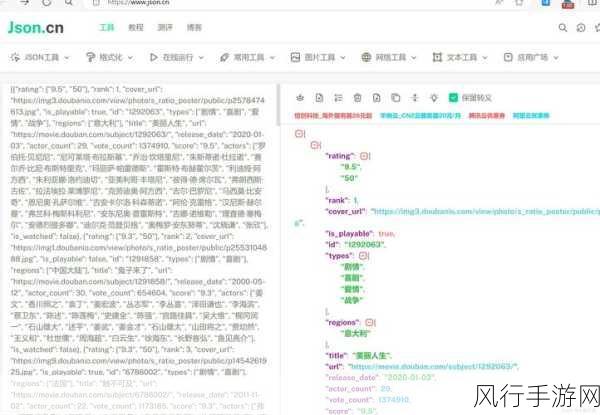This screenshot has width=600, height=415.
Task: Click the trash icon to clear JSON
Action: [357, 98]
